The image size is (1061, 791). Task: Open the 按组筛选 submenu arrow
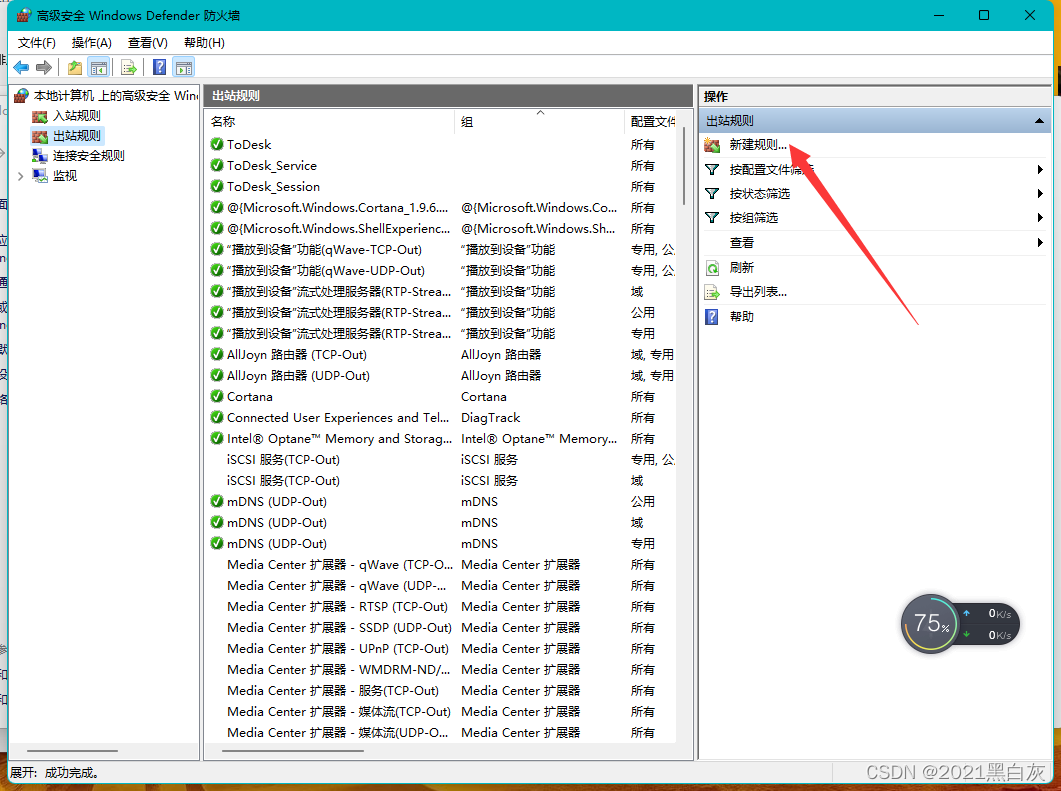point(1040,218)
